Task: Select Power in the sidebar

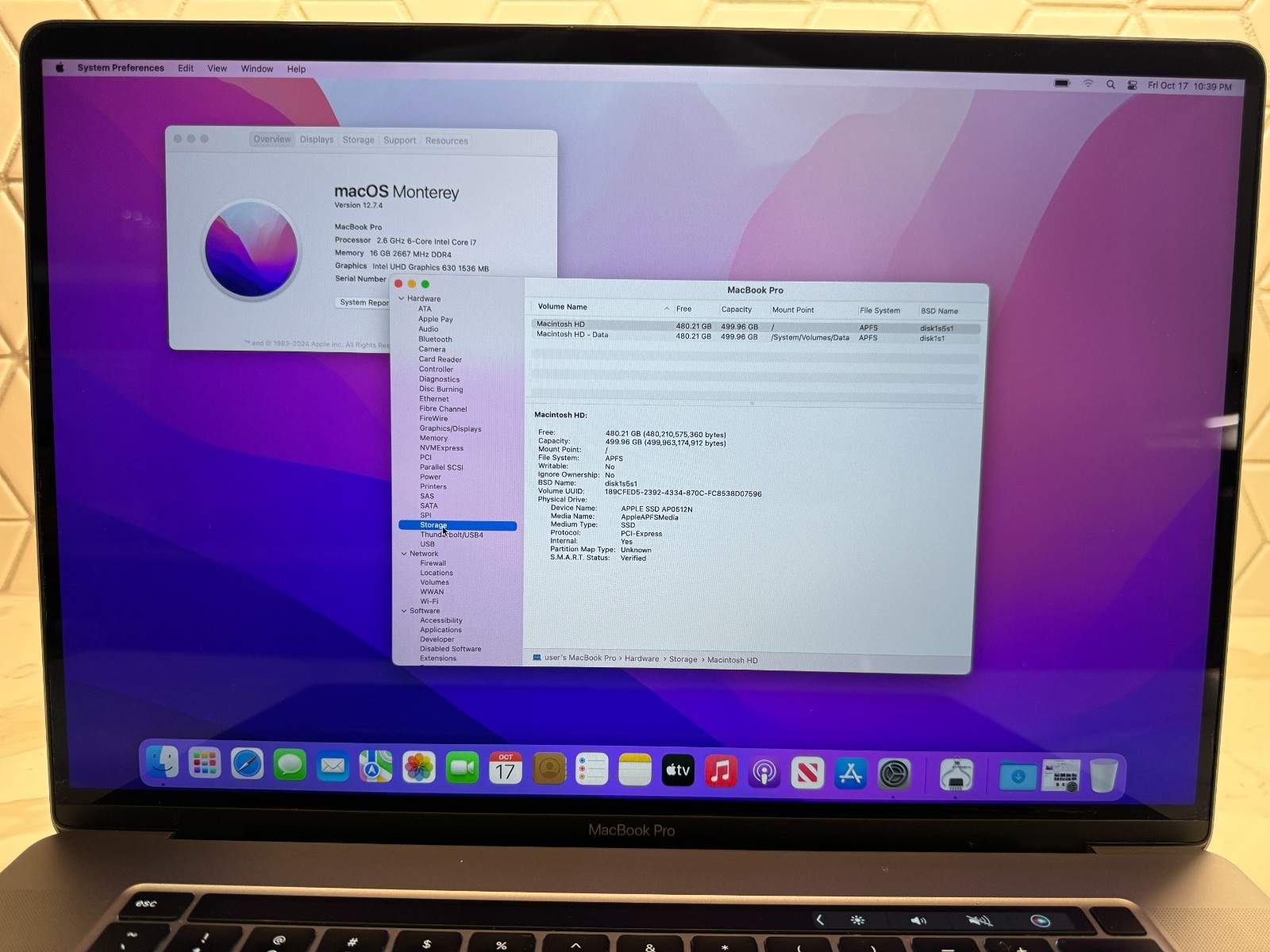Action: pos(430,477)
